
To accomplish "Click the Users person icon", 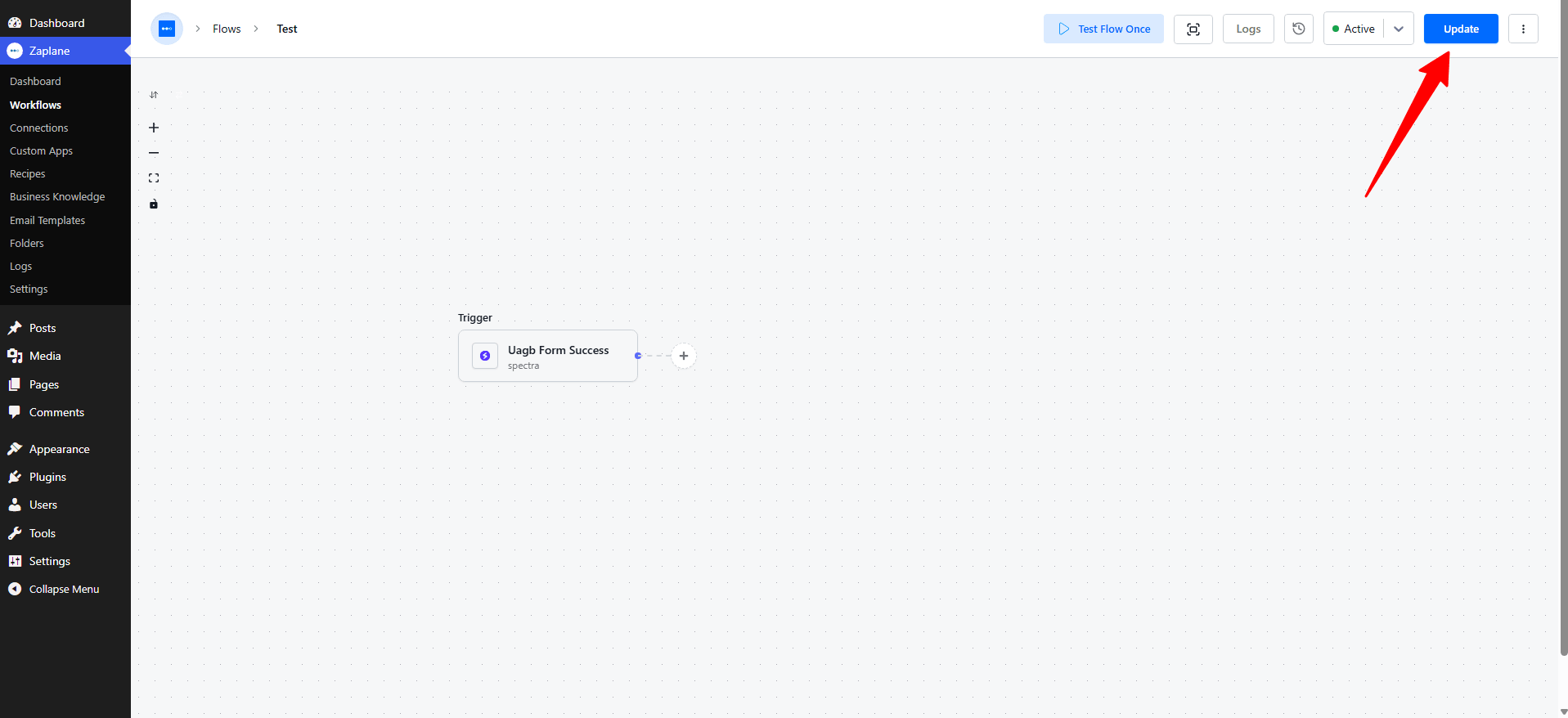I will point(15,505).
